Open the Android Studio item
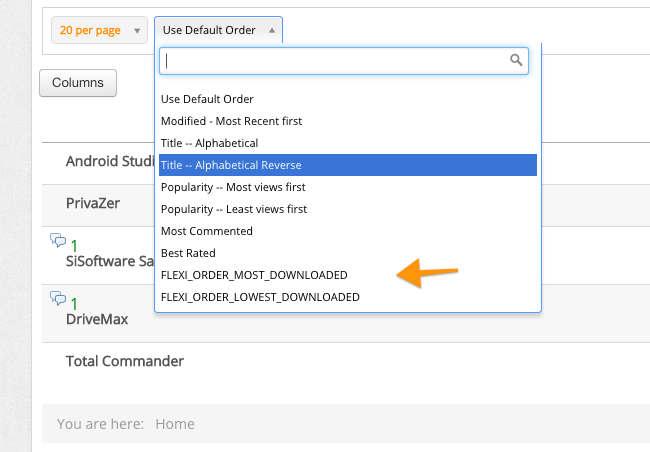650x452 pixels. 110,161
